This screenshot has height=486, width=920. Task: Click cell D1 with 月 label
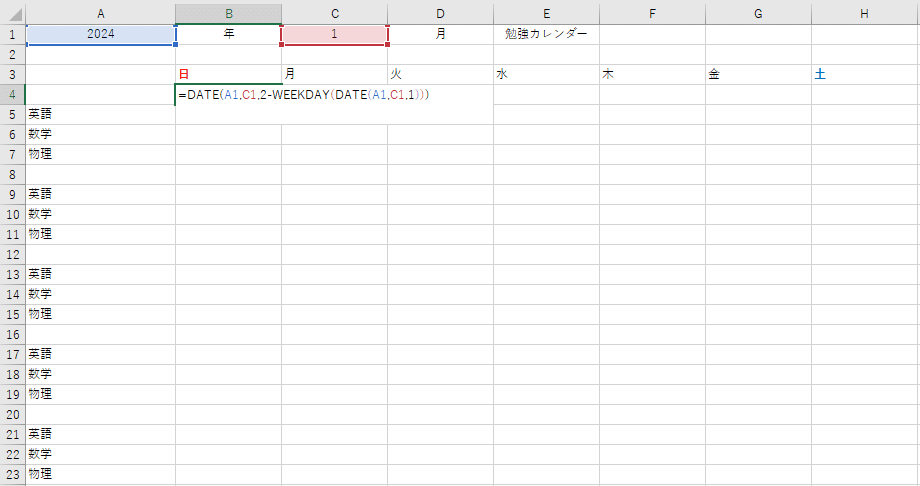[x=441, y=34]
